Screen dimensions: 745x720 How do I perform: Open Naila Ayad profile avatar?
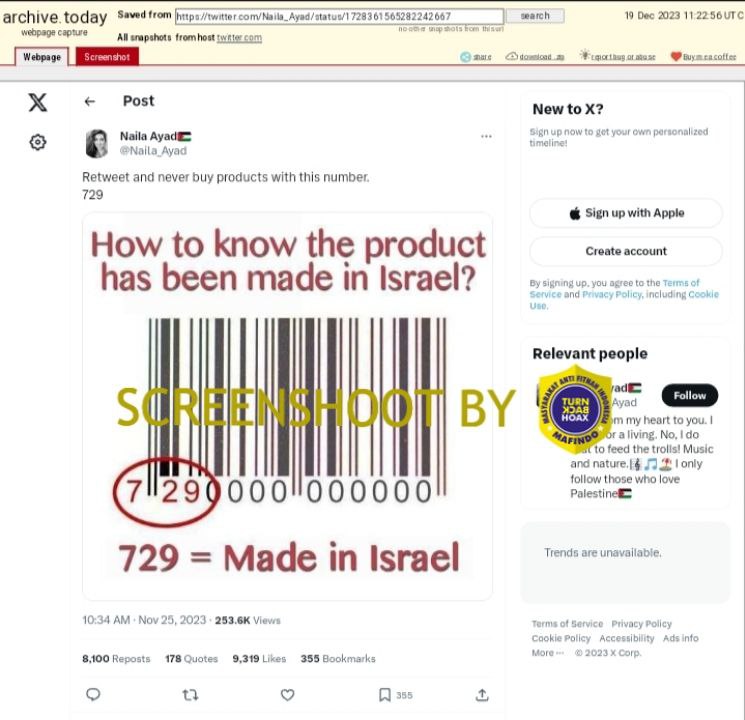click(x=97, y=144)
